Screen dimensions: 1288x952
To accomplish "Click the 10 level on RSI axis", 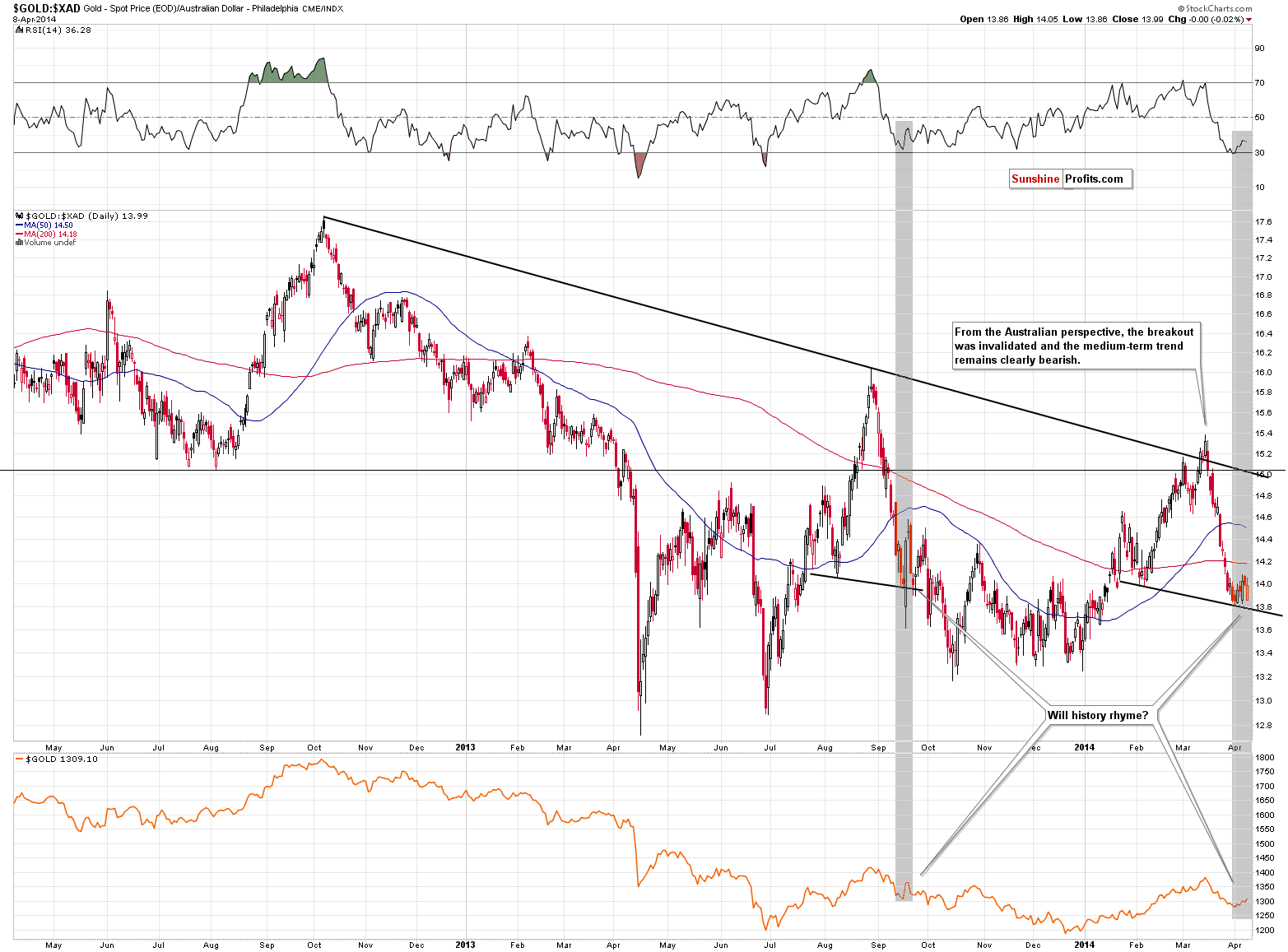I will tap(1259, 187).
